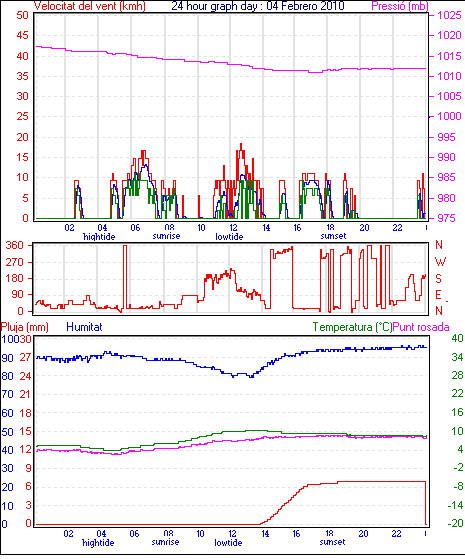Click 'sunrise' label under the wind speed chart

click(x=166, y=236)
